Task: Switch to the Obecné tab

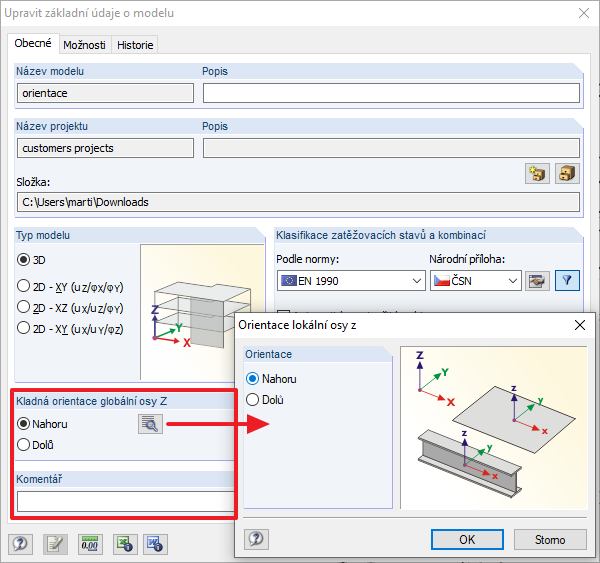Action: point(33,43)
